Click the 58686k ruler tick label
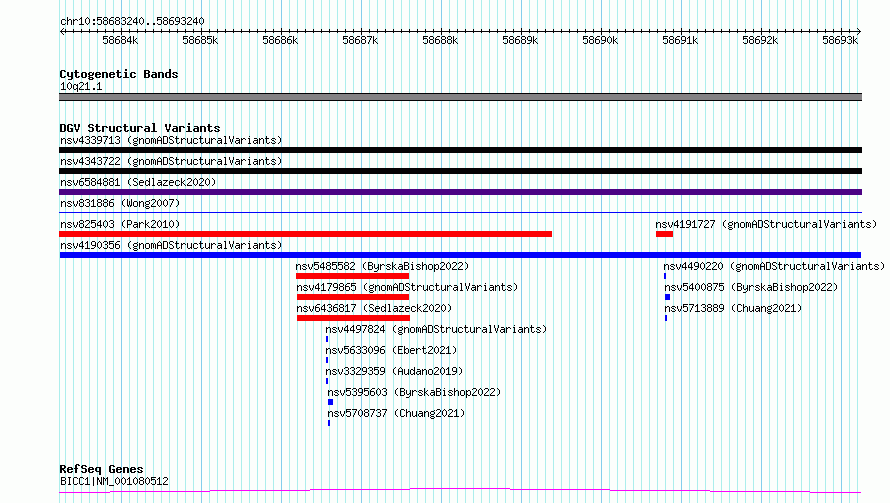The height and width of the screenshot is (503, 890). 280,40
